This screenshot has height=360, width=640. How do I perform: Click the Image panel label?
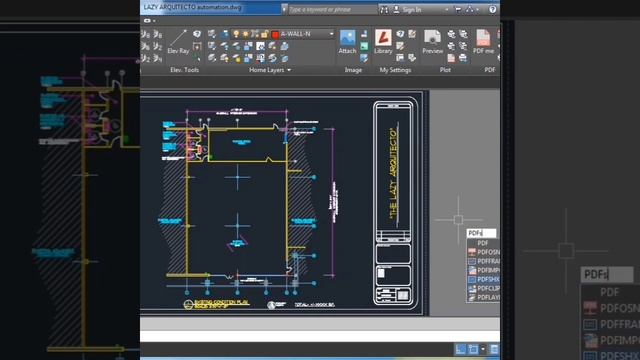[x=353, y=70]
